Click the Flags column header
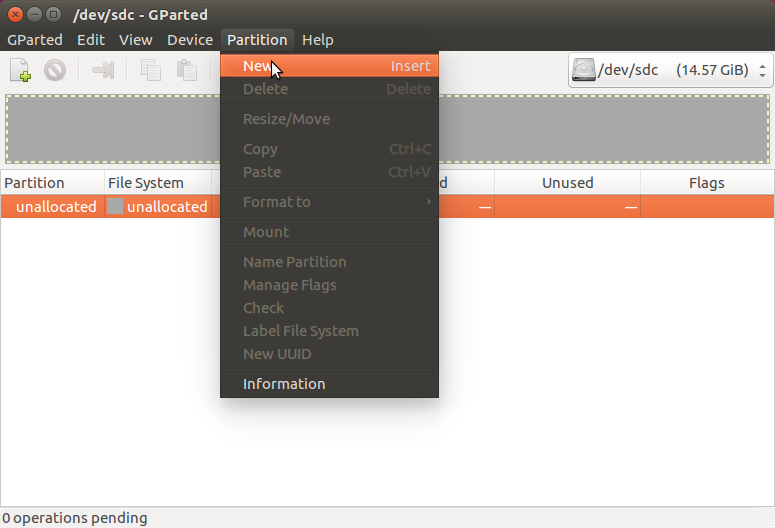The height and width of the screenshot is (528, 775). pos(707,183)
